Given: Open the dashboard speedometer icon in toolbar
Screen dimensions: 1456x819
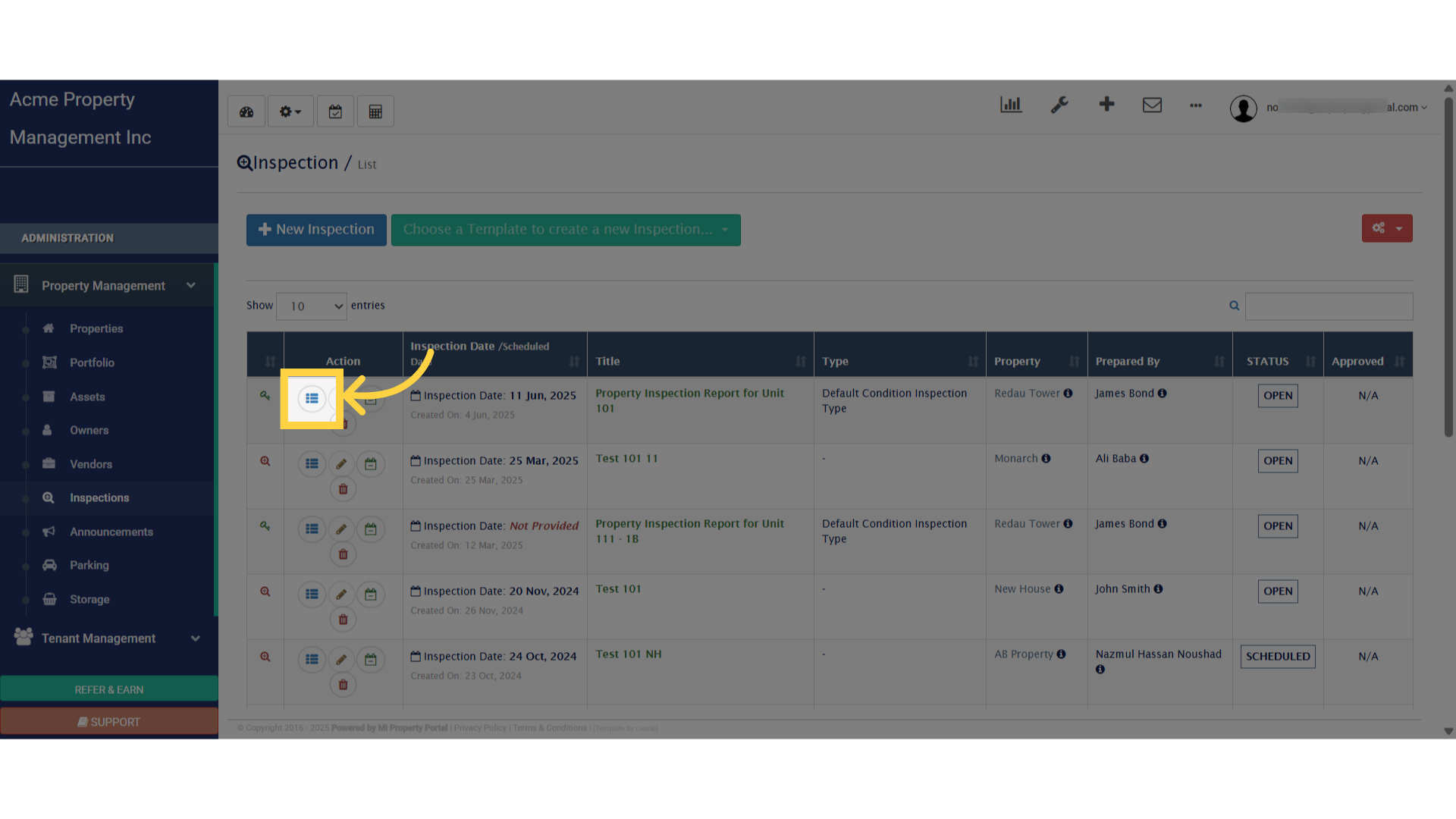Looking at the screenshot, I should (246, 112).
